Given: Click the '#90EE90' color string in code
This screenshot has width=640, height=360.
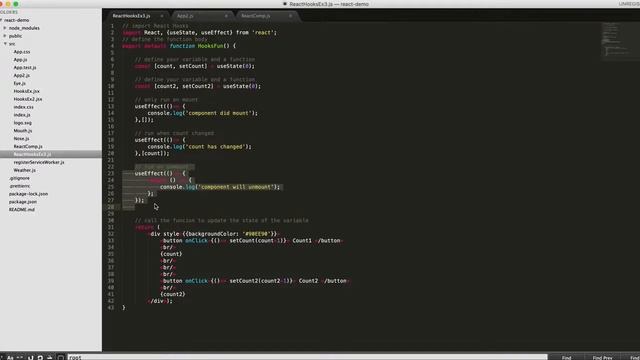Looking at the screenshot, I should (x=256, y=234).
